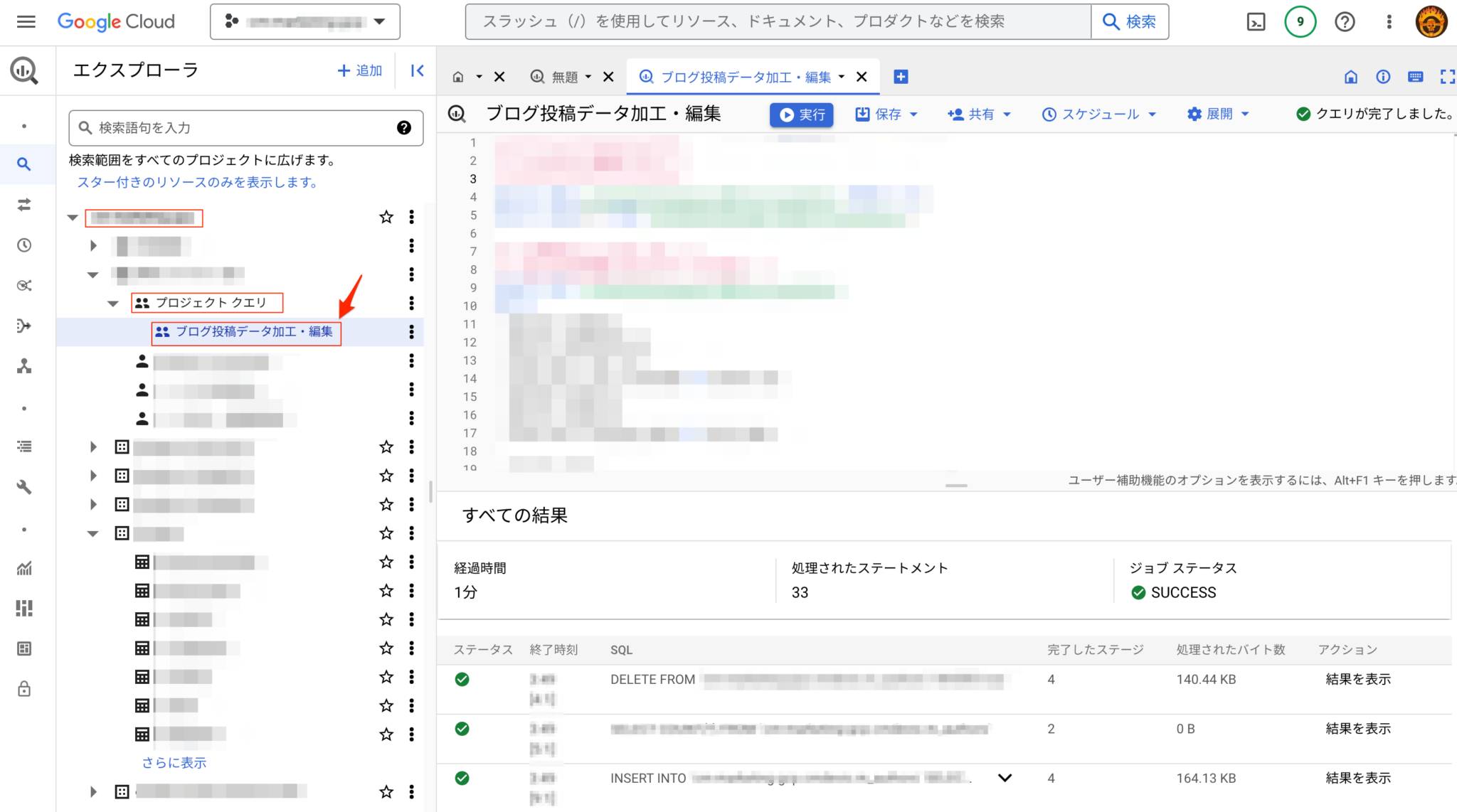Open Cloud Shell terminal
Viewport: 1457px width, 812px height.
1256,21
